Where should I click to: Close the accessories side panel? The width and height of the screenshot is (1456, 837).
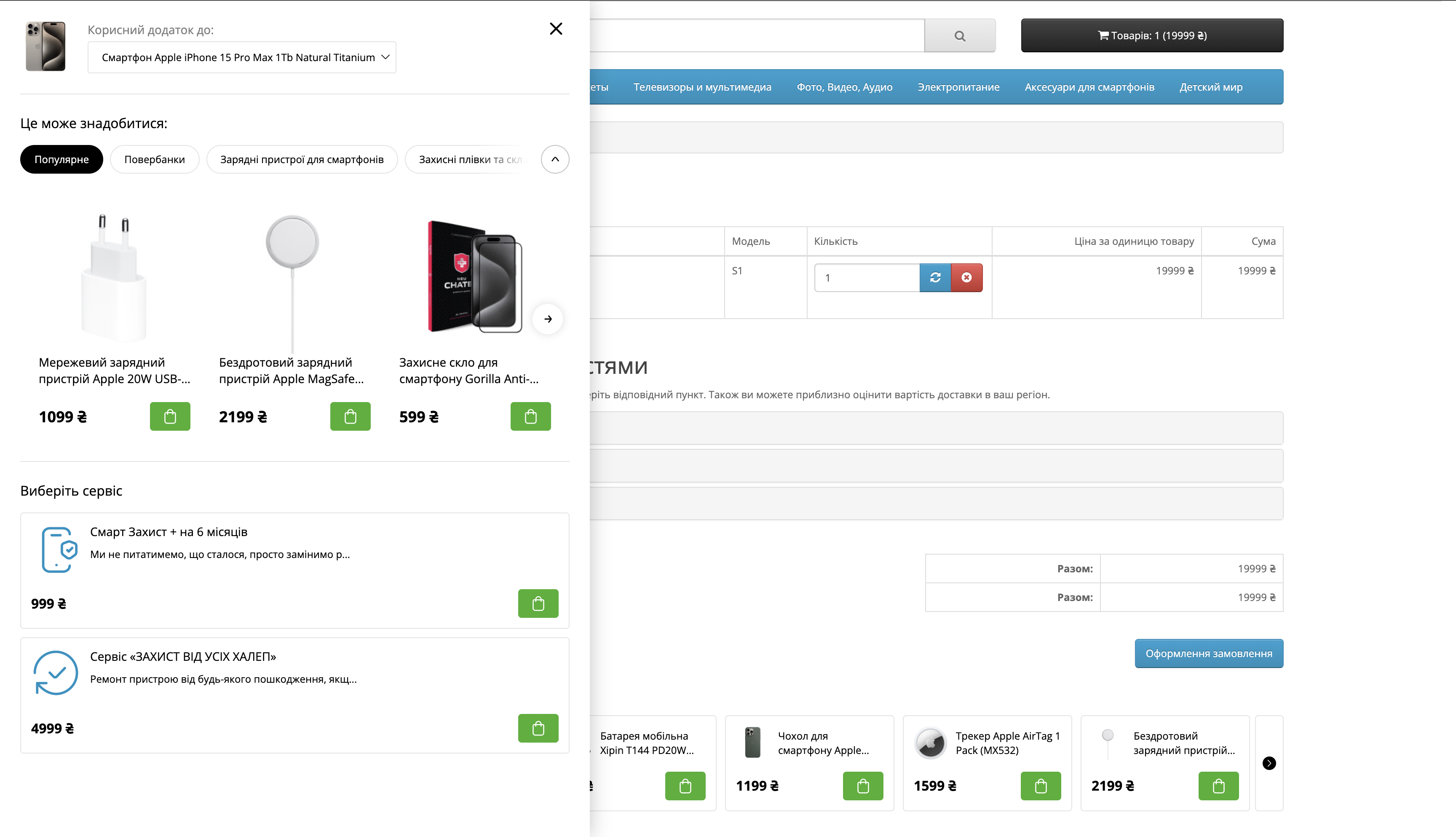coord(555,29)
